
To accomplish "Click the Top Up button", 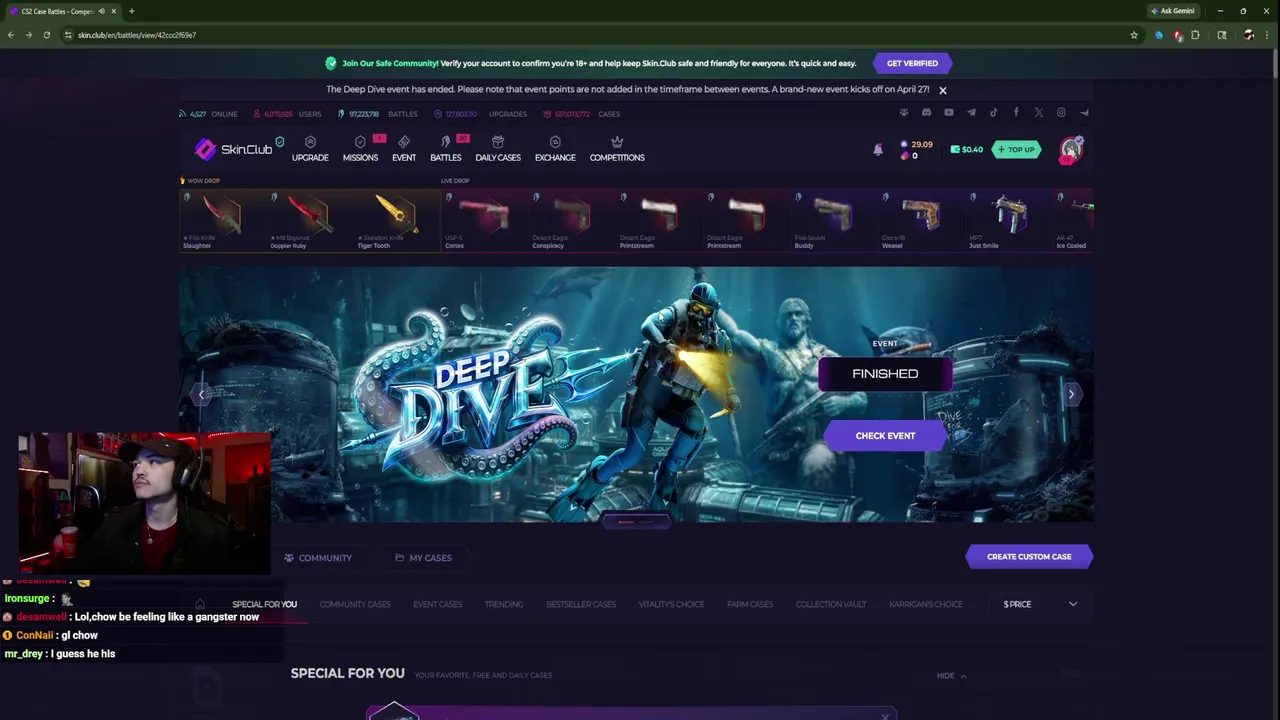I will [1016, 149].
